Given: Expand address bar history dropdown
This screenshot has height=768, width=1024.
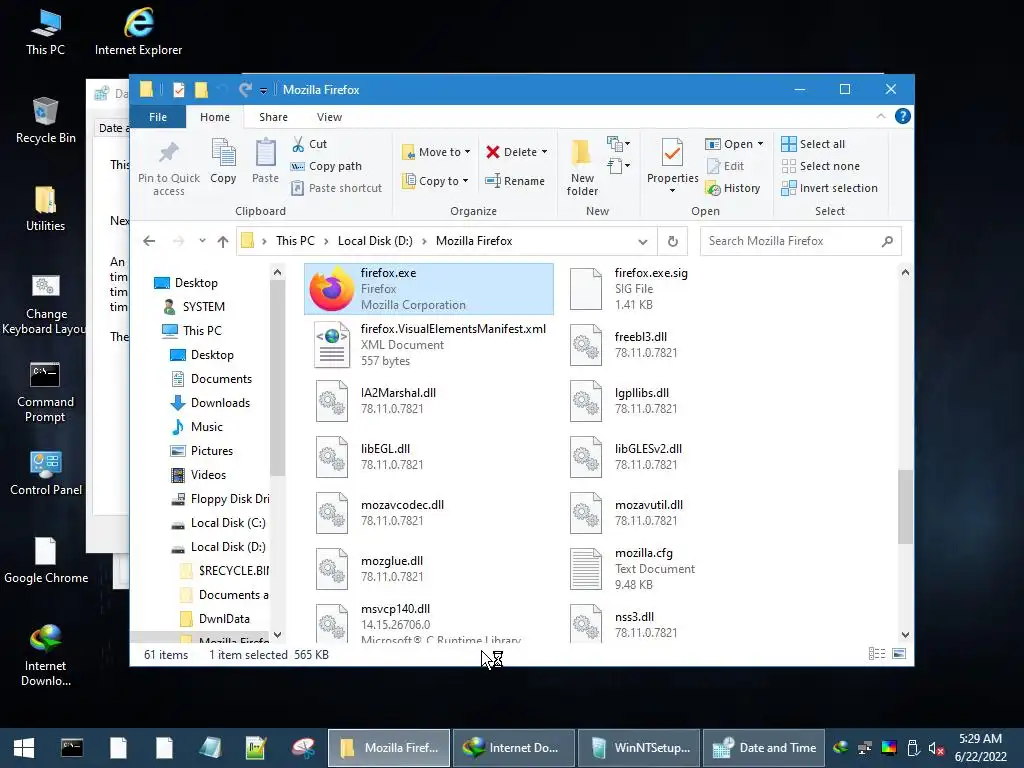Looking at the screenshot, I should pyautogui.click(x=643, y=242).
